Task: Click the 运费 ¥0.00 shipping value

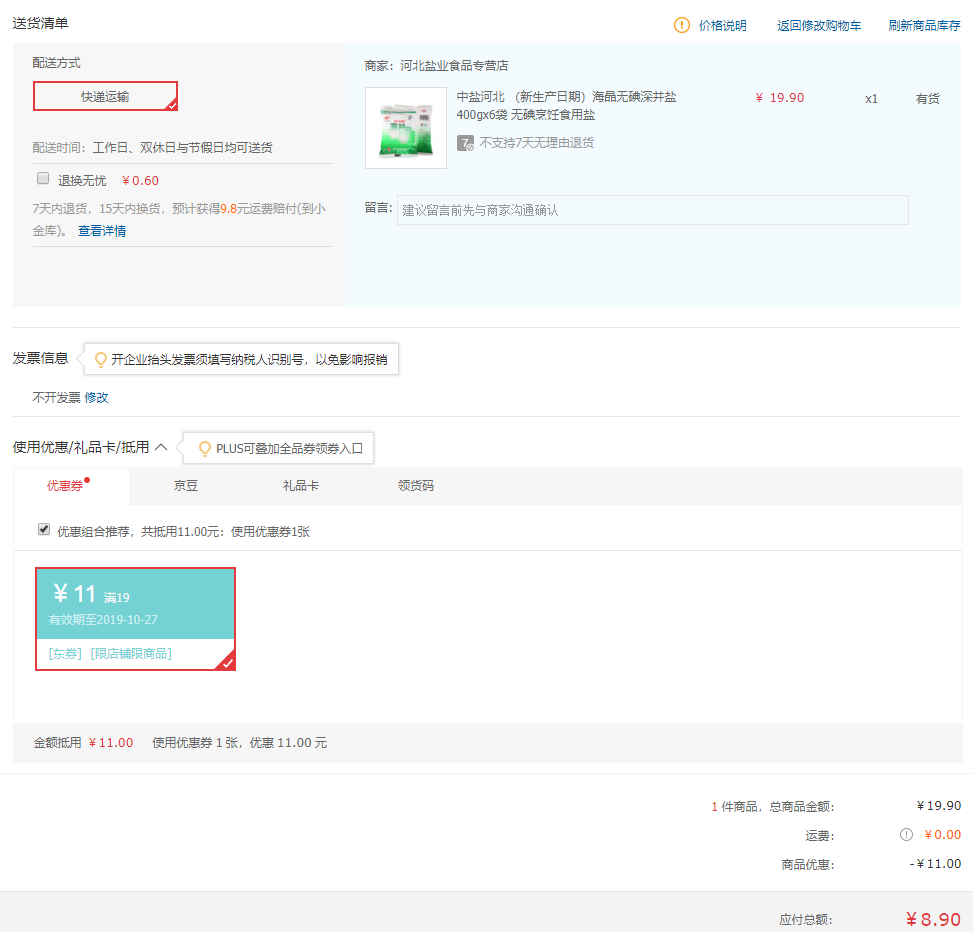Action: coord(942,835)
